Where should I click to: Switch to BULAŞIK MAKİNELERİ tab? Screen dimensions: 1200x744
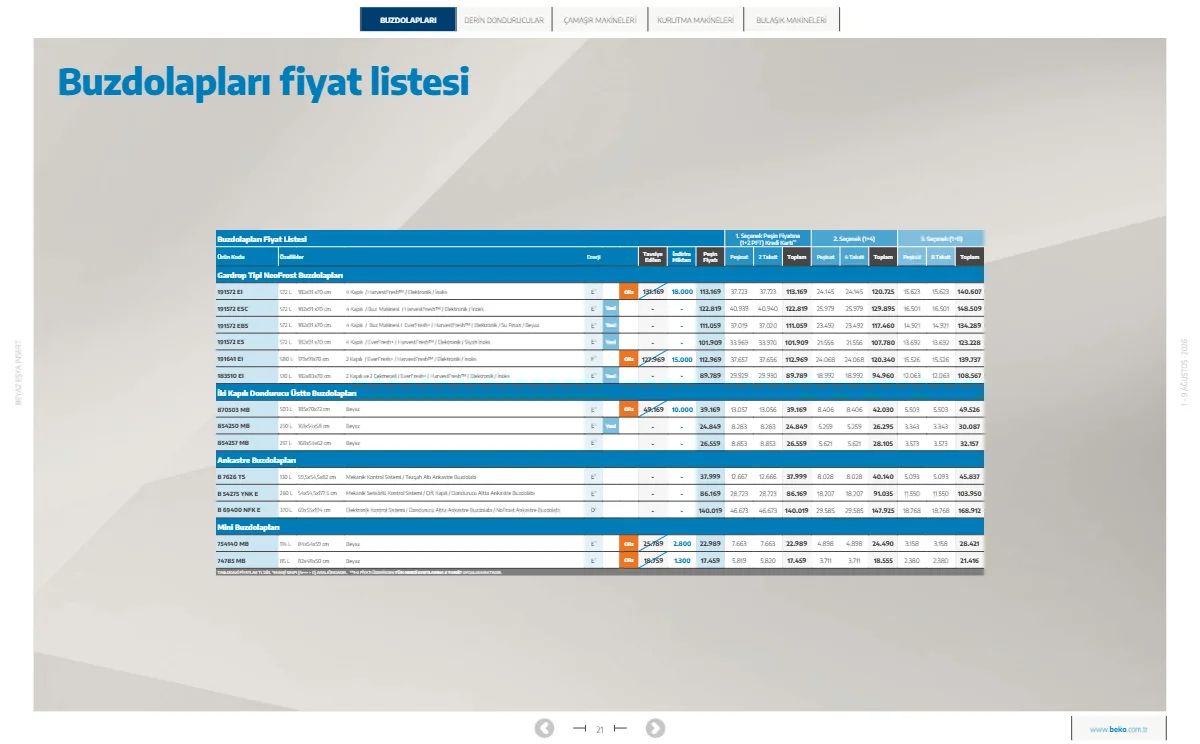click(x=791, y=20)
